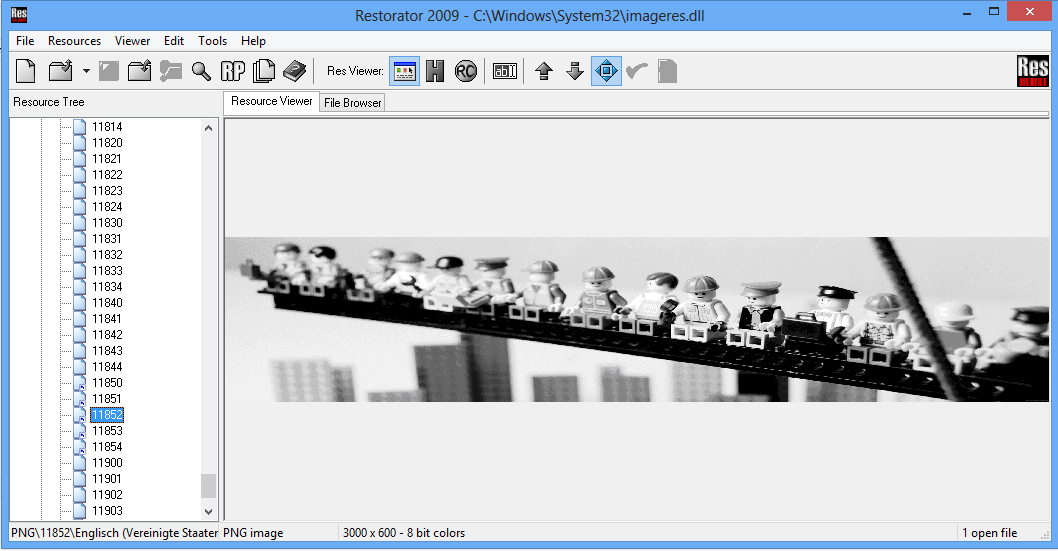Image resolution: width=1058 pixels, height=551 pixels.
Task: Click the Copy pages icon
Action: pos(264,71)
